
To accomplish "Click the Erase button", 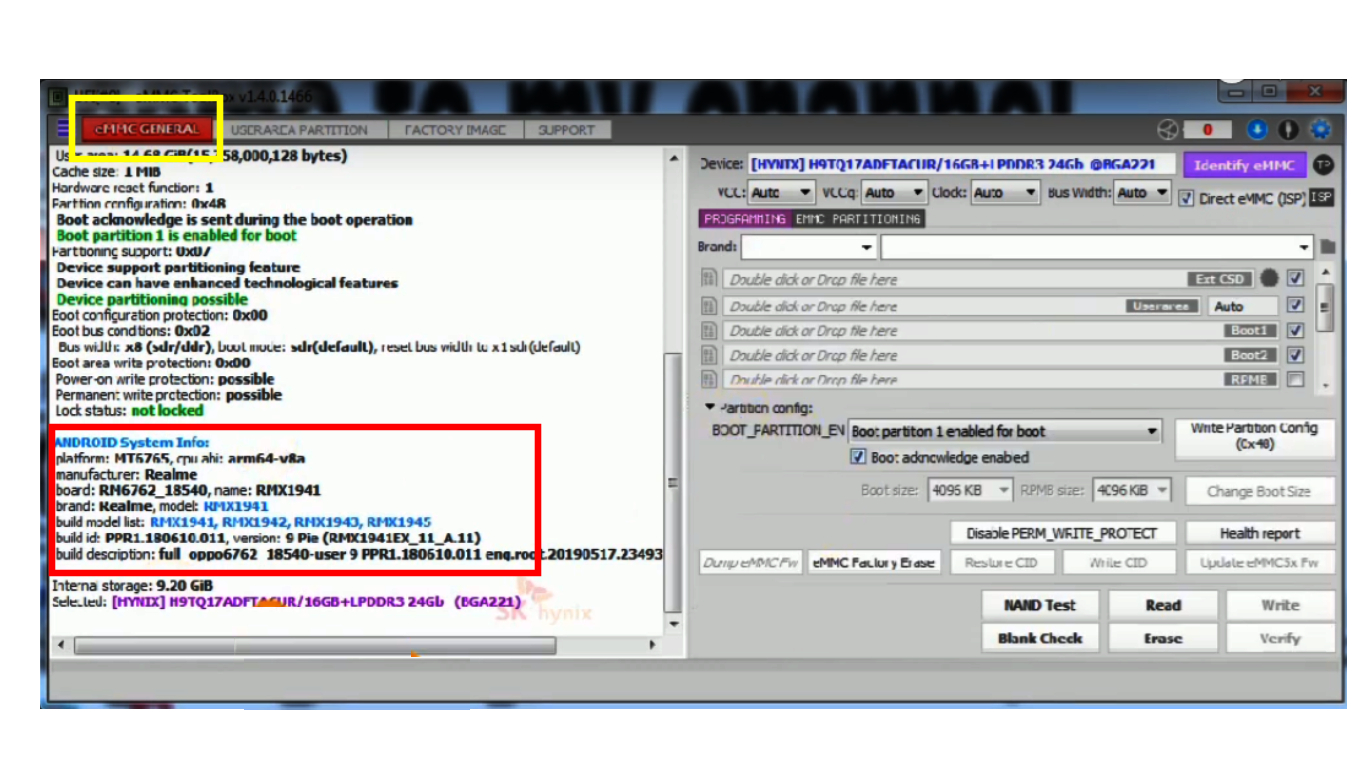I will (1163, 638).
